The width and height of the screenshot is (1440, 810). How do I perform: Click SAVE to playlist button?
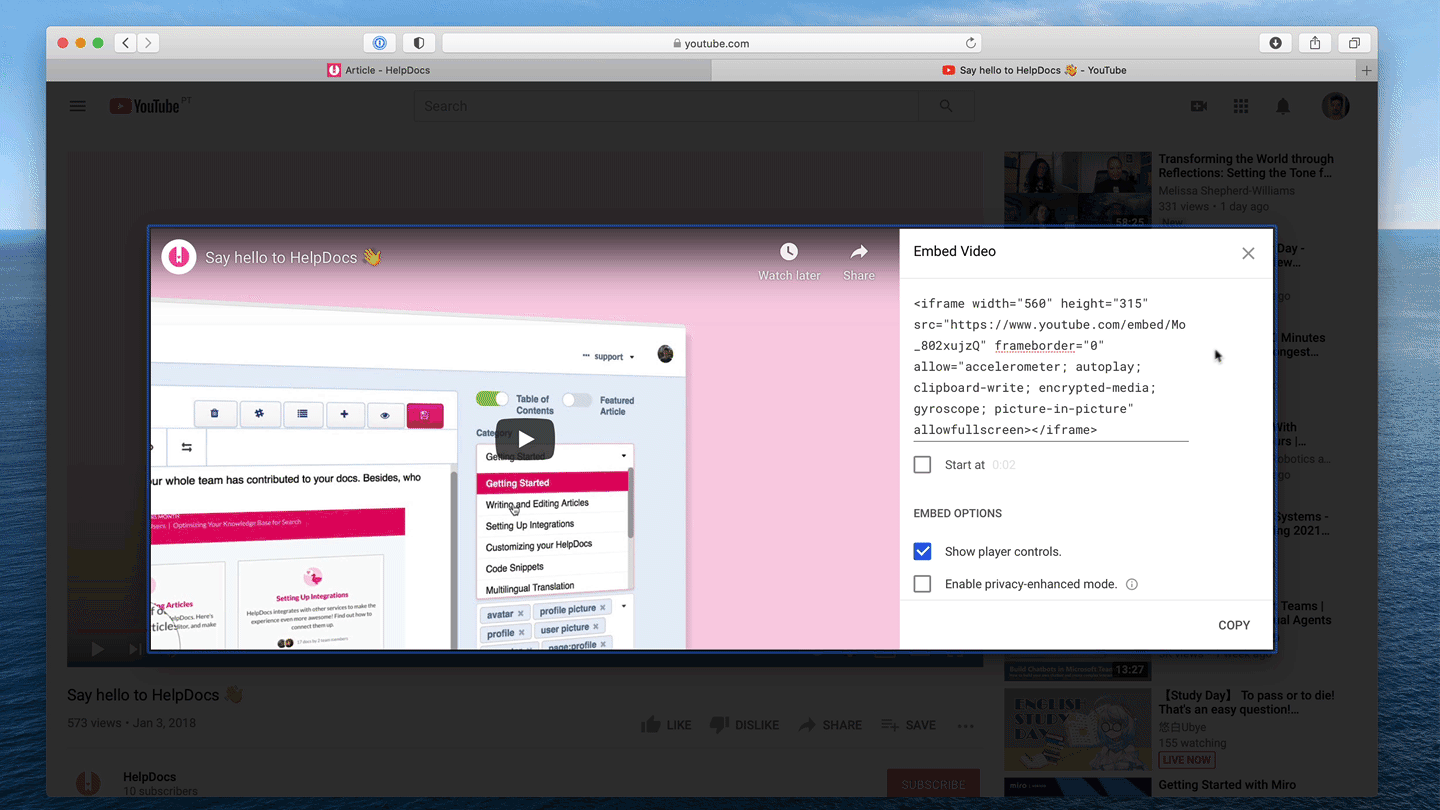[x=908, y=725]
